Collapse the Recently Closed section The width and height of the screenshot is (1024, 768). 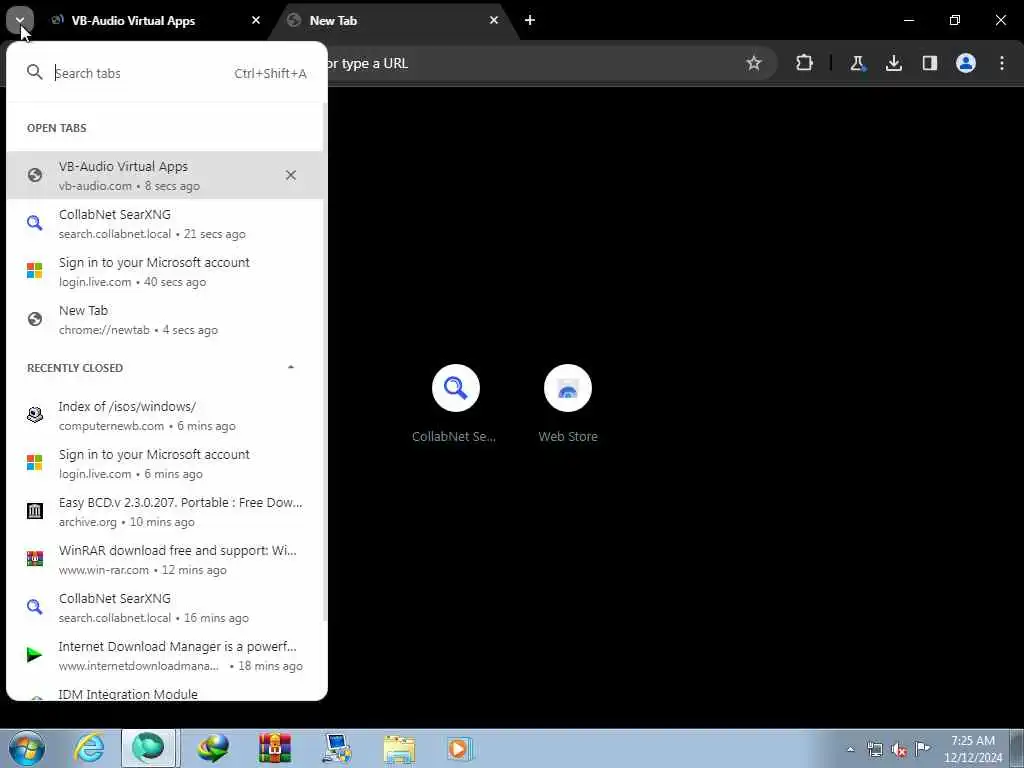(x=291, y=367)
